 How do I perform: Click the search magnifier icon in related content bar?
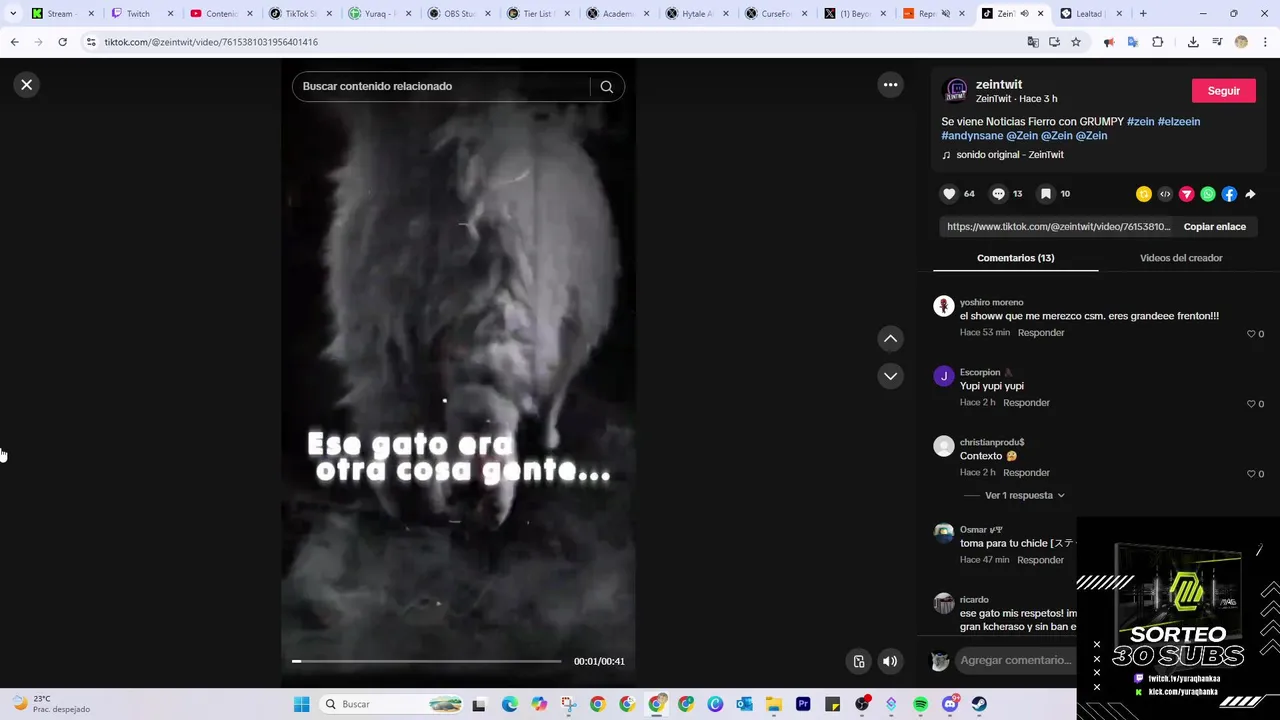pos(606,86)
